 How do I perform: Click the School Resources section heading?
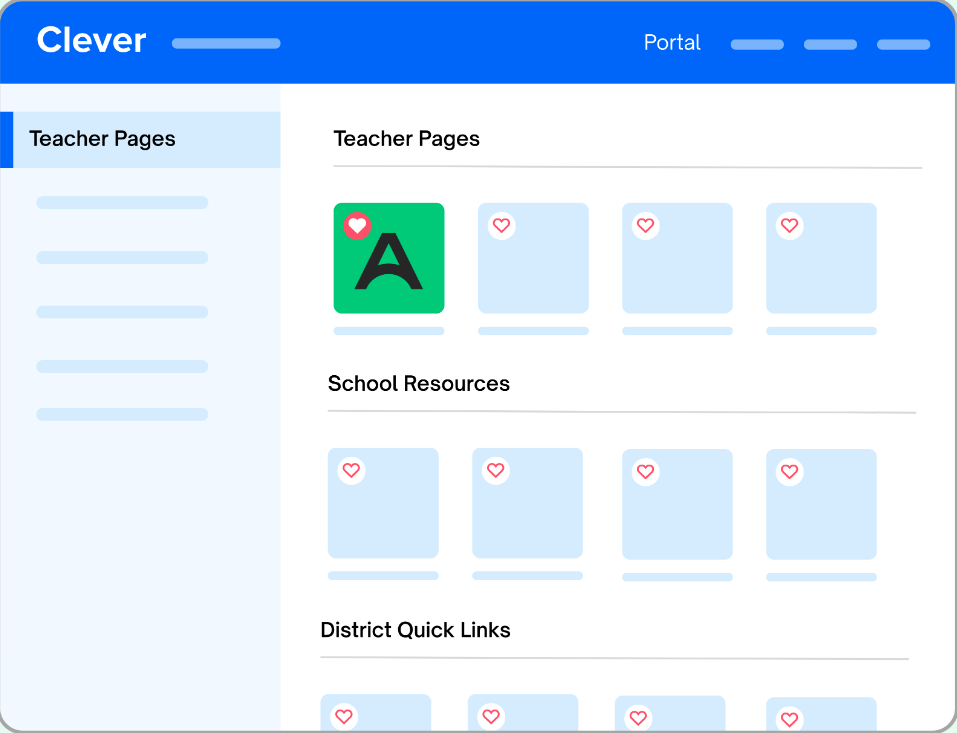click(x=418, y=384)
